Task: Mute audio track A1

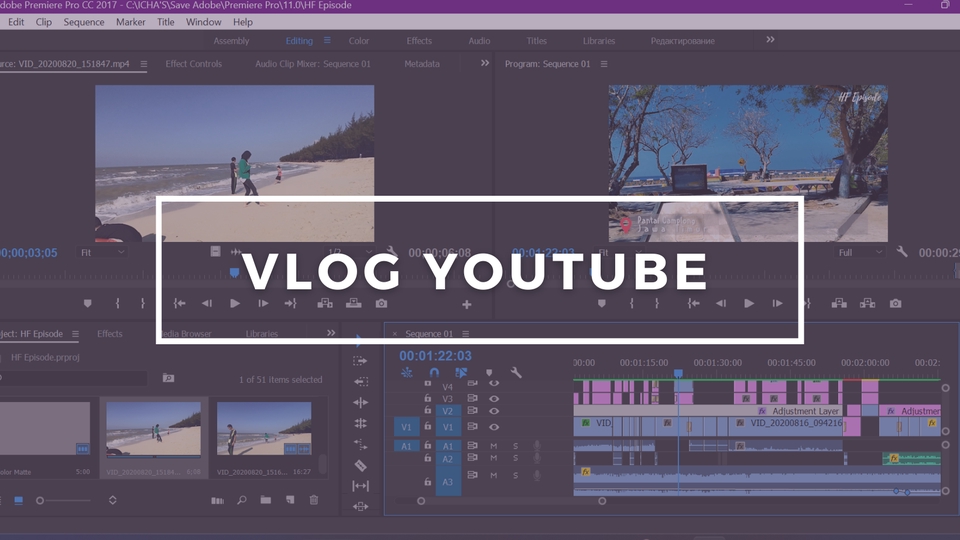Action: pos(493,446)
